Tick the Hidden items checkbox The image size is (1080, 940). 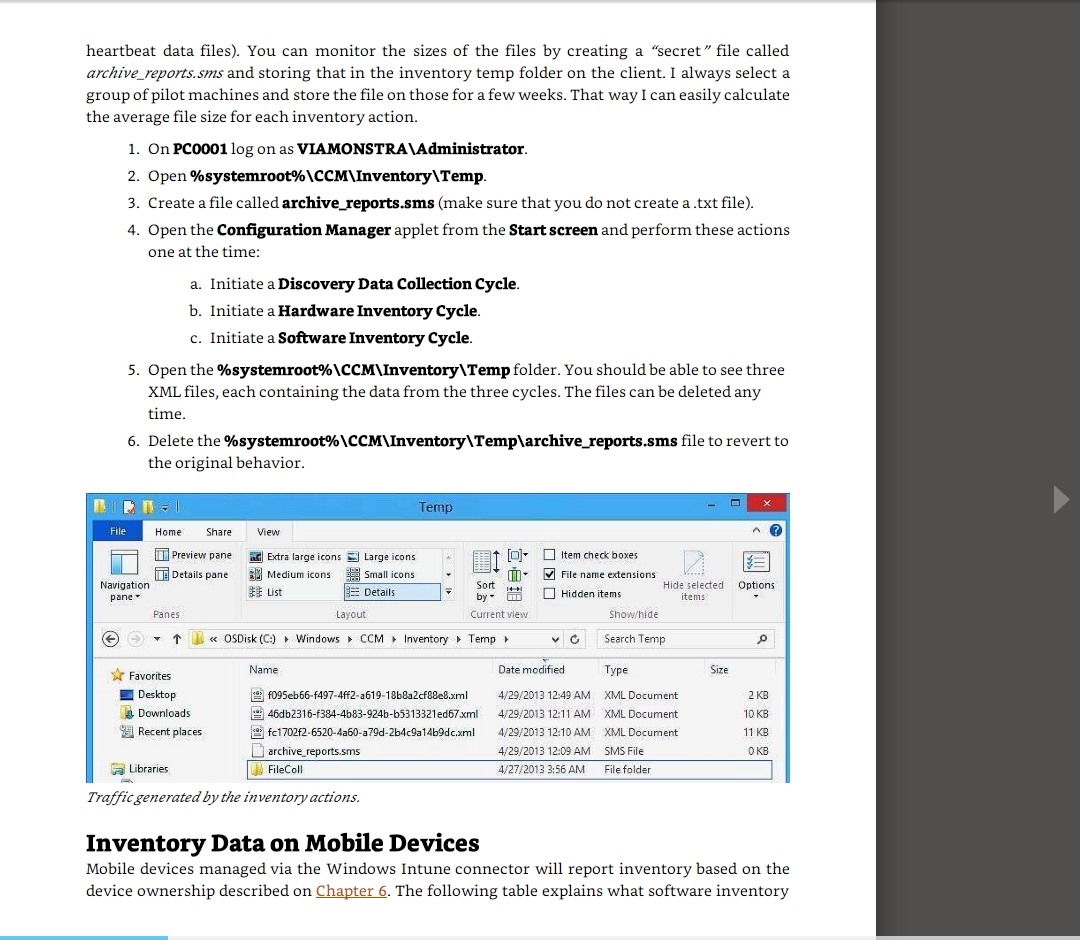coord(550,593)
